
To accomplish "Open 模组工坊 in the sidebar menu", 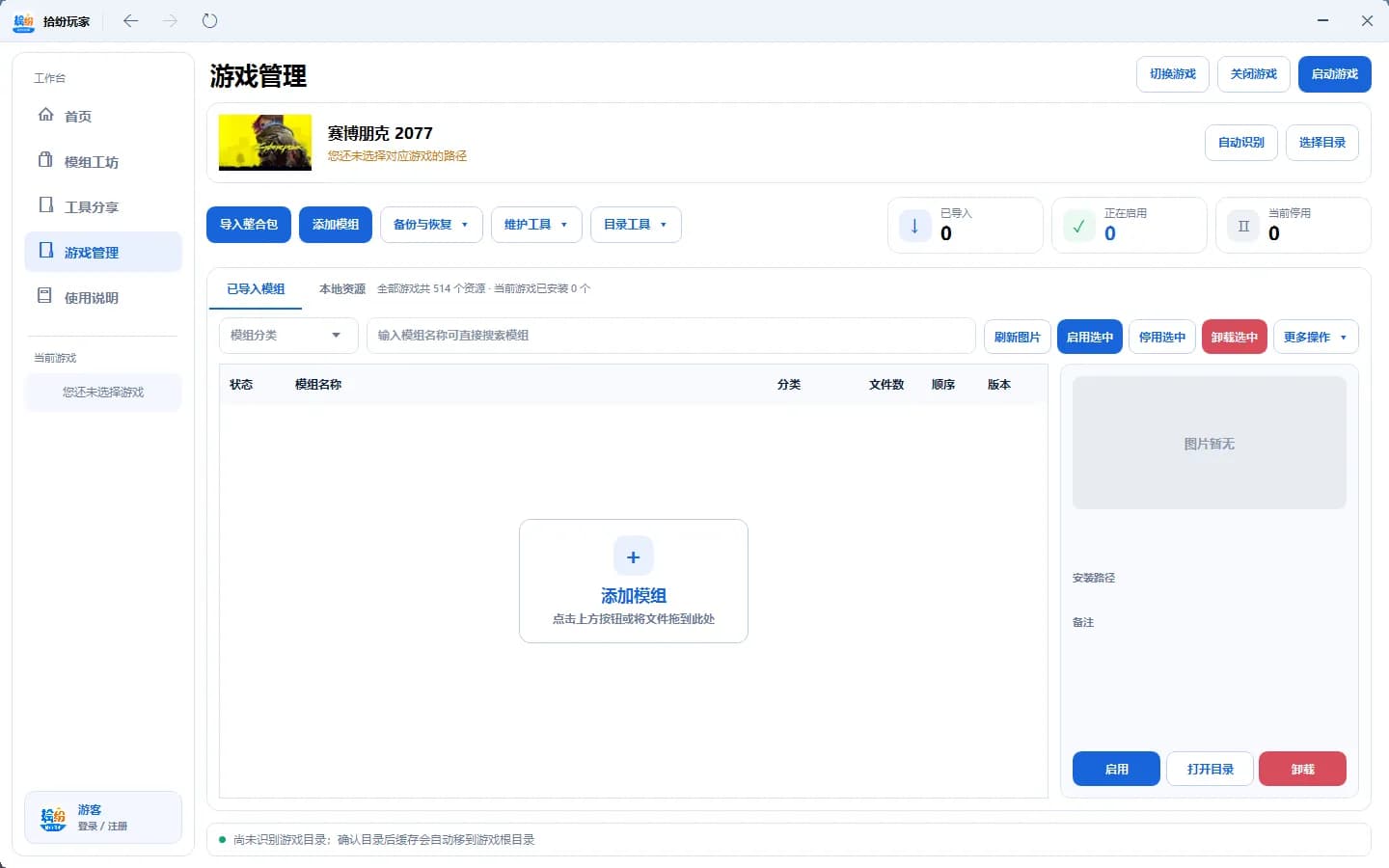I will coord(103,161).
